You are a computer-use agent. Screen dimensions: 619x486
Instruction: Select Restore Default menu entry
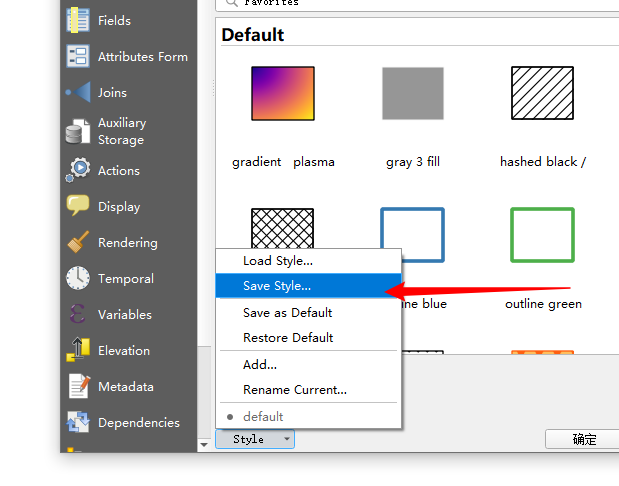coord(309,337)
